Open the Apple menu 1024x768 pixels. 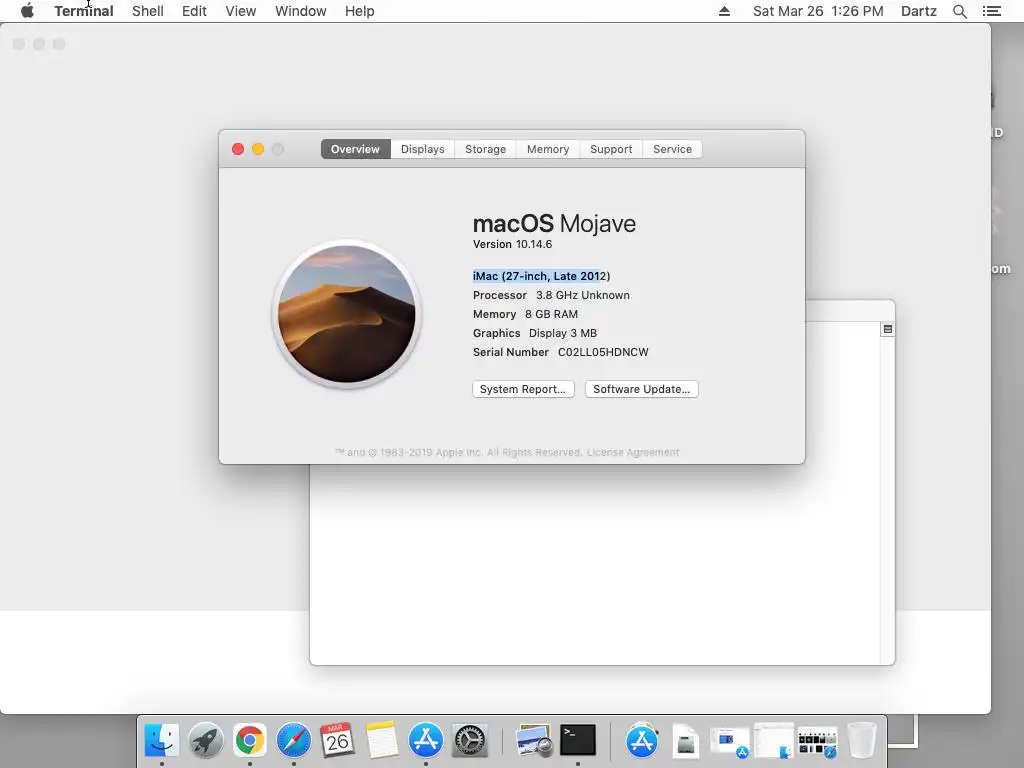[27, 11]
